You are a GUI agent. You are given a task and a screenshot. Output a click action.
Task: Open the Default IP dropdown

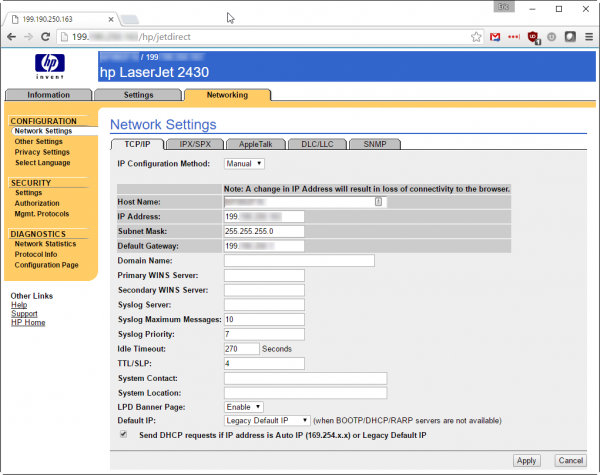click(x=267, y=420)
